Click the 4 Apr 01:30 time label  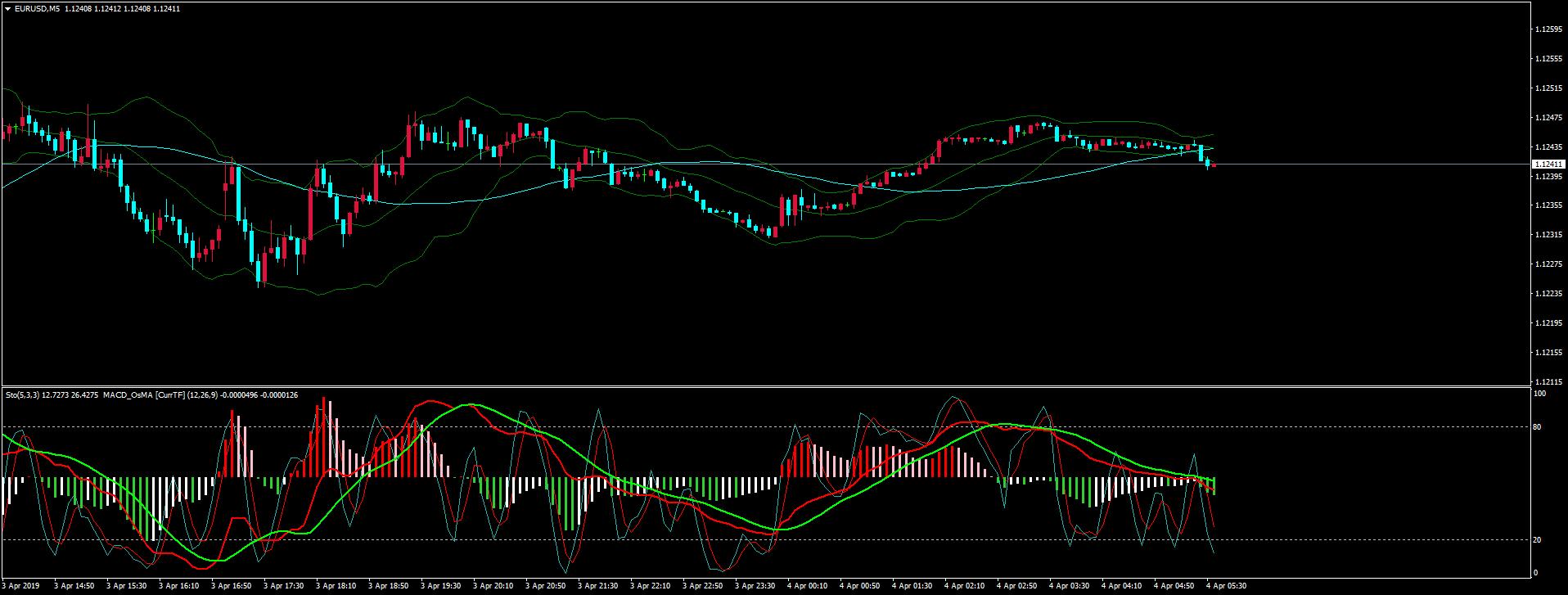[912, 586]
